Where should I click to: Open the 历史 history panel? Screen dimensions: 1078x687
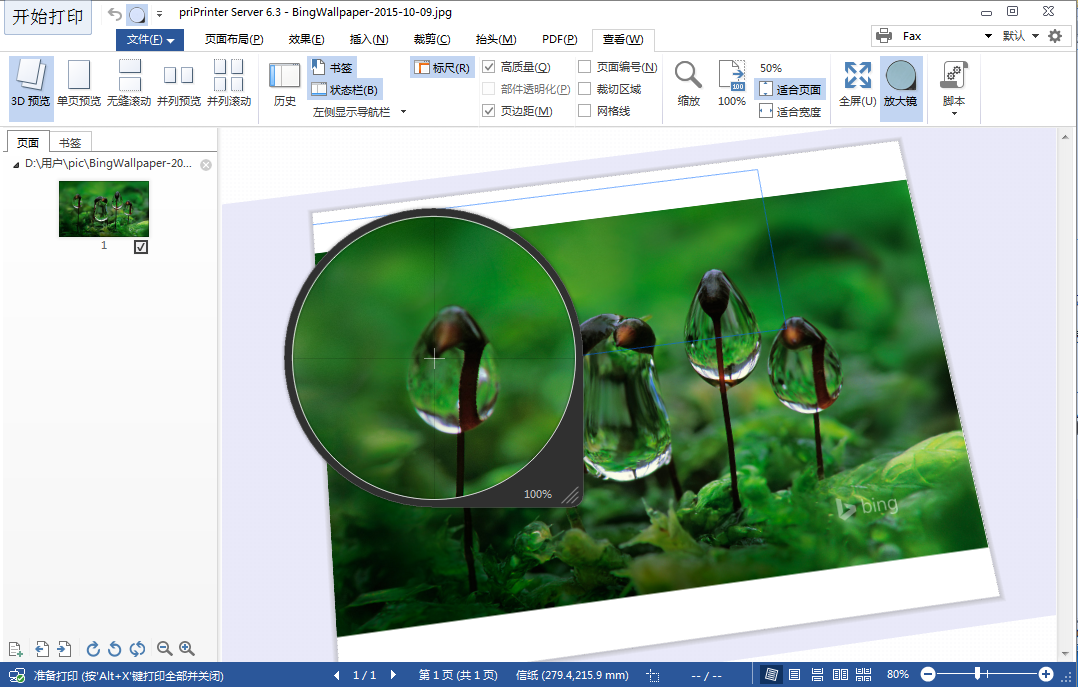click(x=285, y=88)
